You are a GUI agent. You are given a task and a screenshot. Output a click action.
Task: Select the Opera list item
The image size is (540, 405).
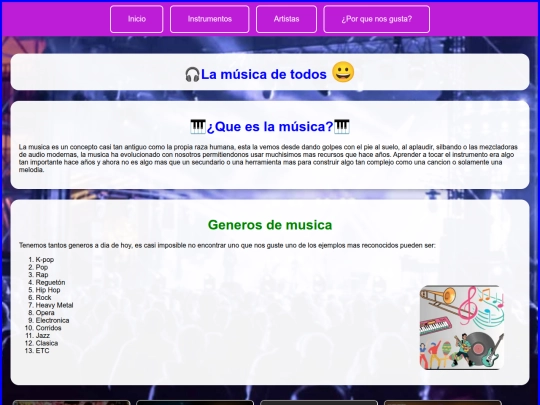point(45,313)
